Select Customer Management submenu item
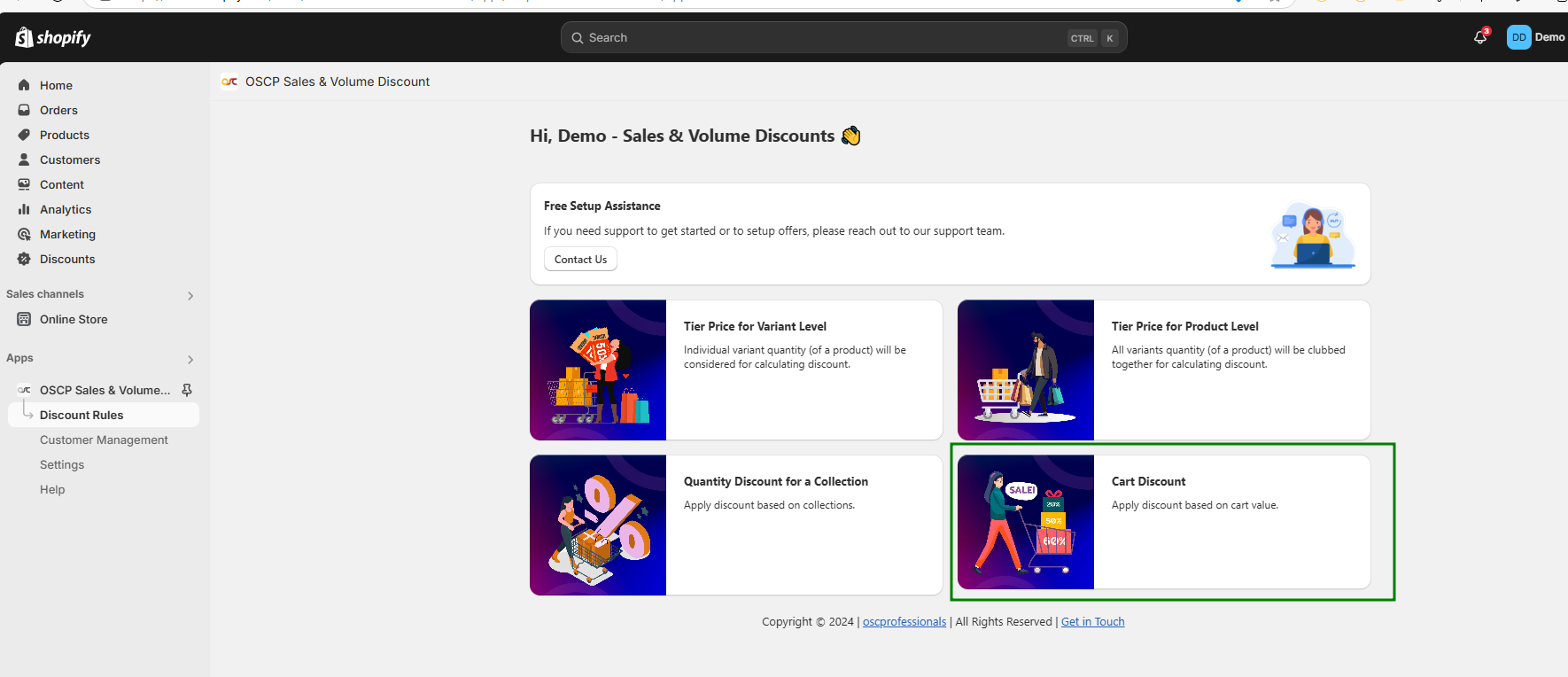 [x=104, y=440]
